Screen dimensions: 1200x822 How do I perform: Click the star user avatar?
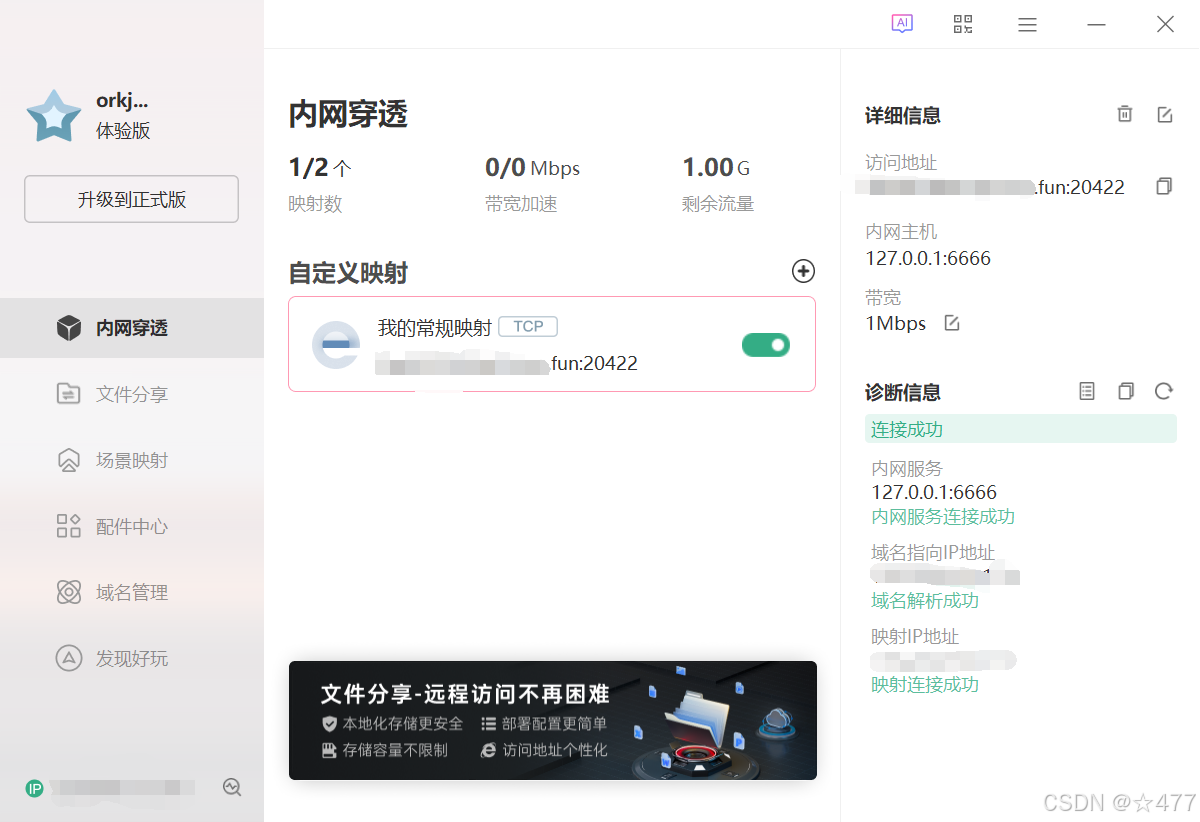tap(54, 116)
